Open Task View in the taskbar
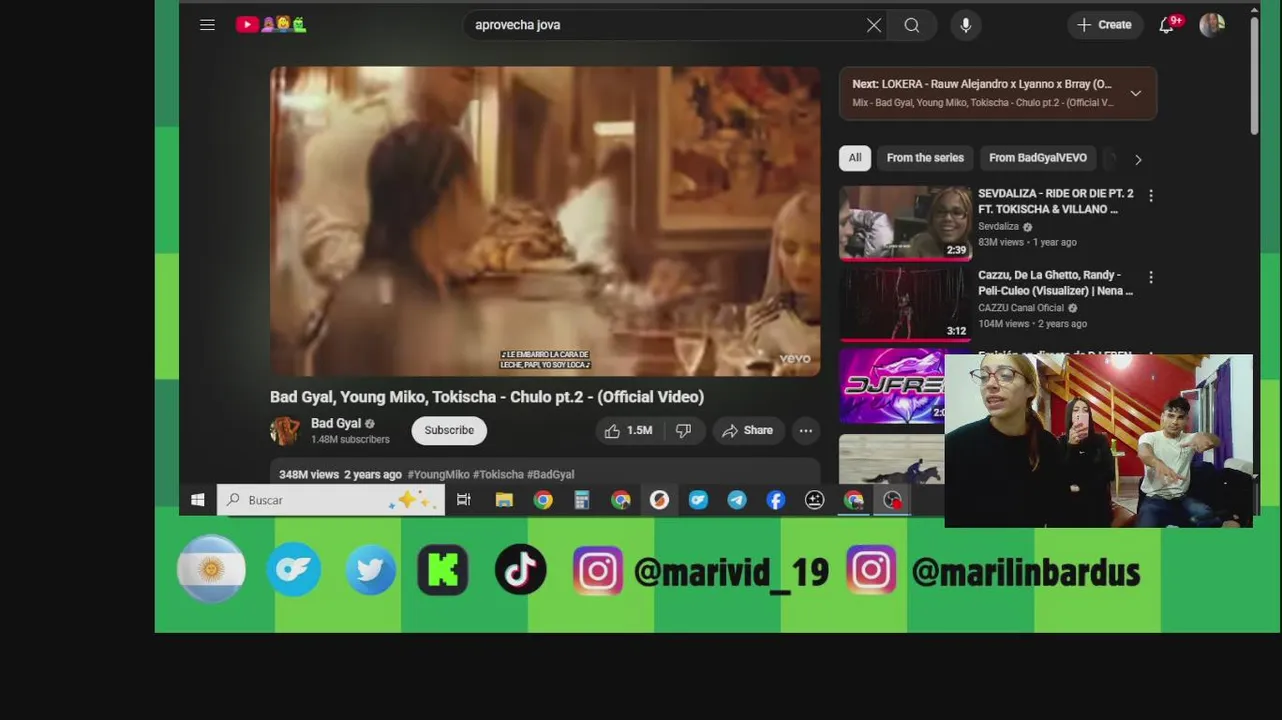 (x=464, y=500)
